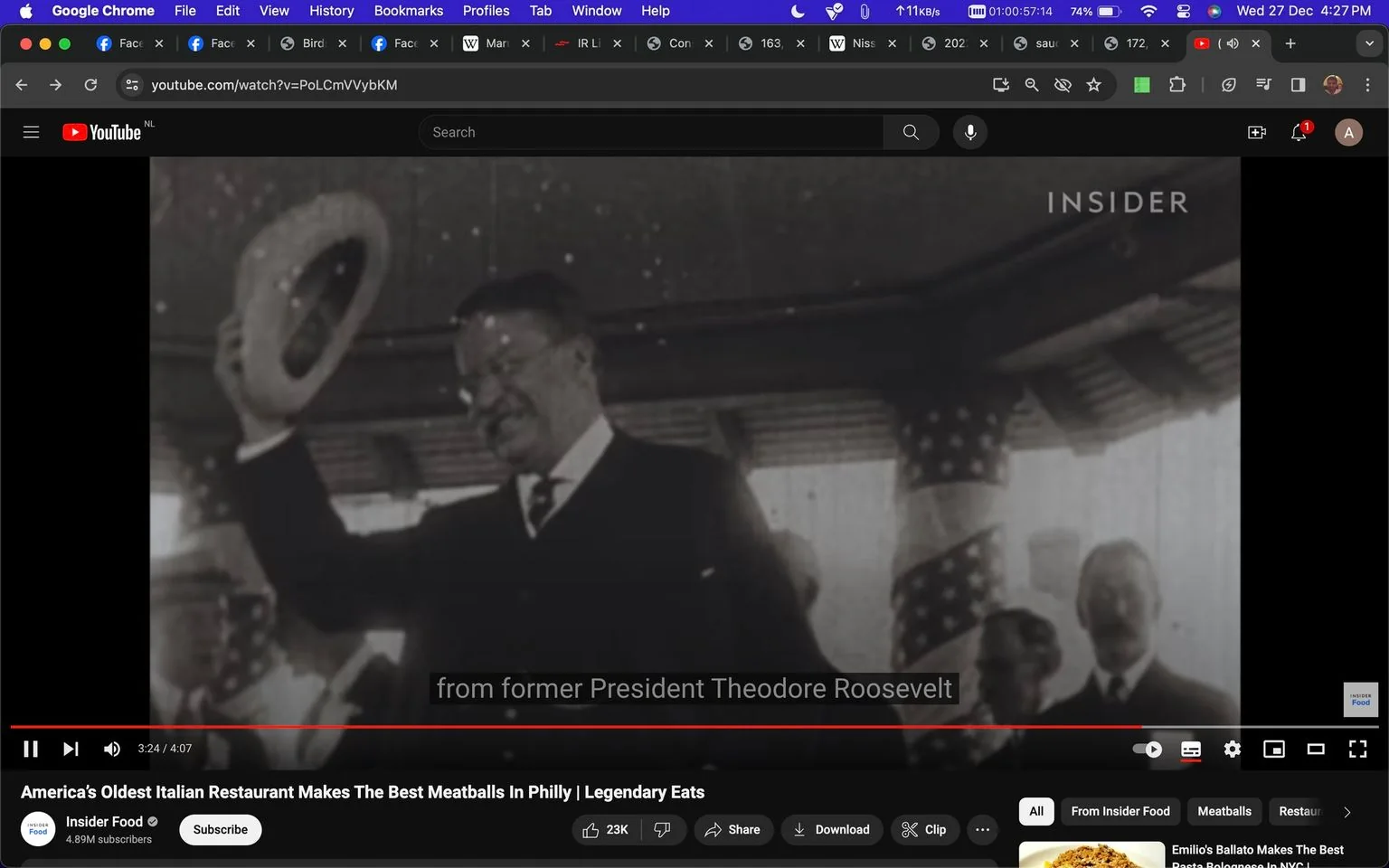Open media controls icon in toolbar
The image size is (1389, 868).
click(1263, 85)
